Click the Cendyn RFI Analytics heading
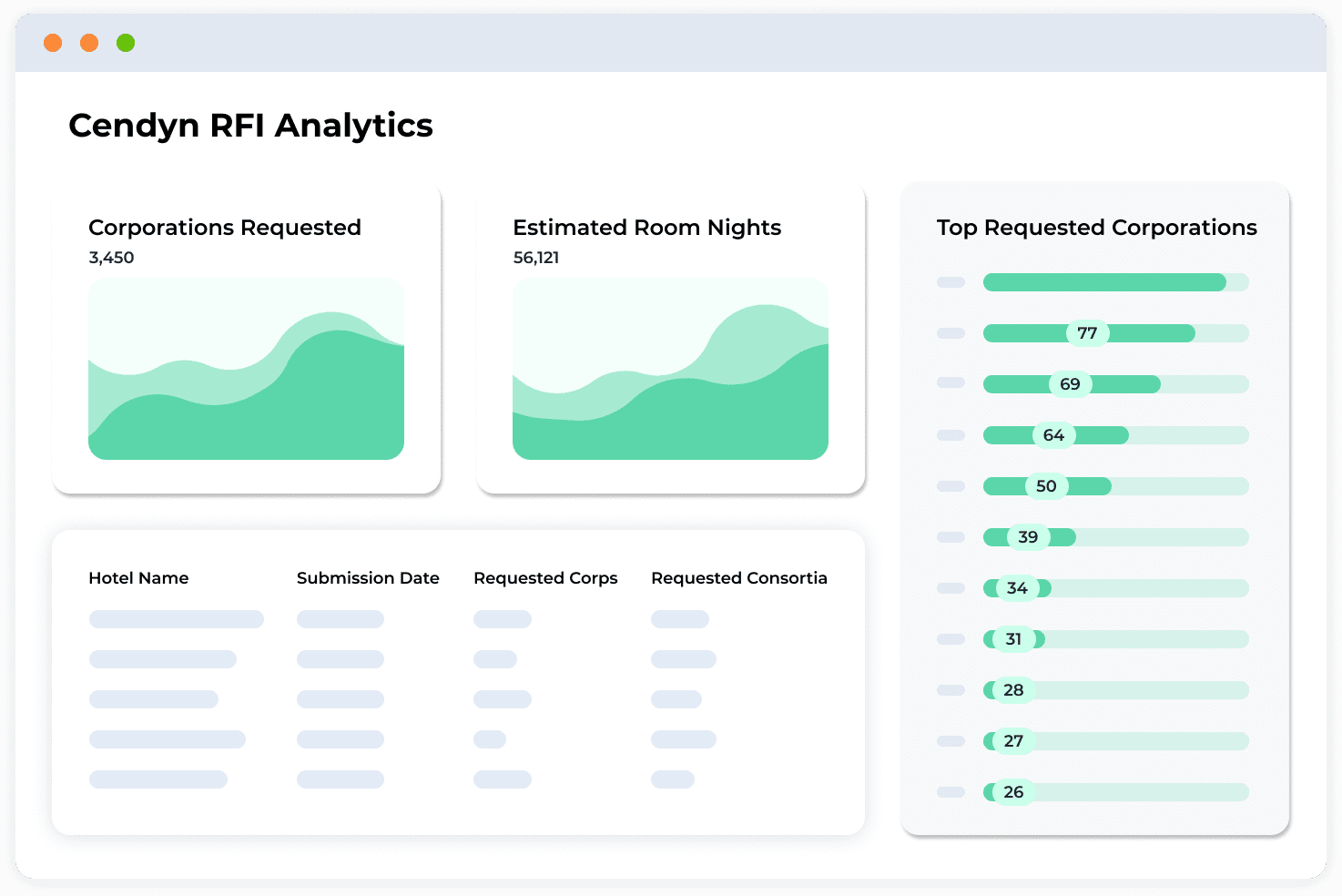 [250, 126]
